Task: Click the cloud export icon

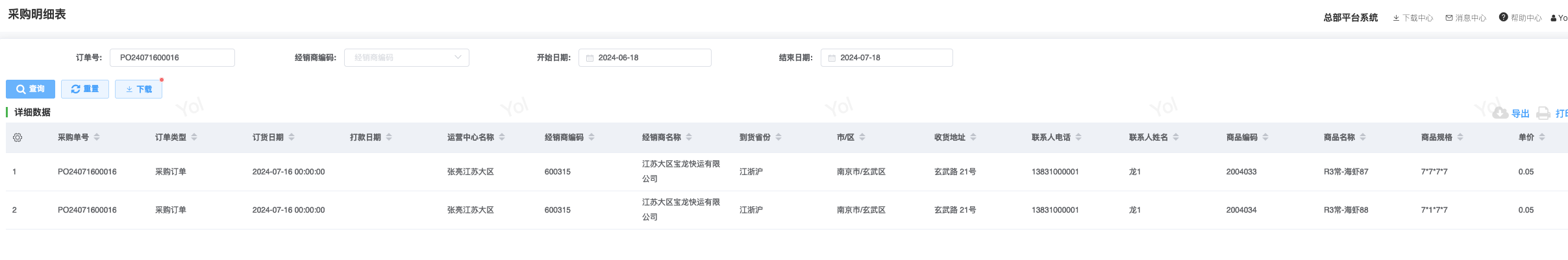Action: [1500, 113]
